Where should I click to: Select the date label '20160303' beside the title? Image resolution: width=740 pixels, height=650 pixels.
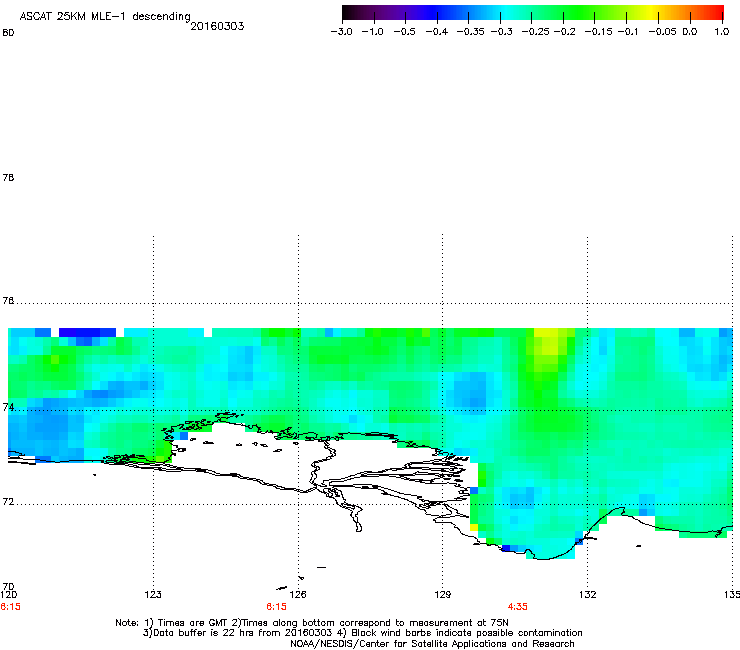[x=217, y=26]
